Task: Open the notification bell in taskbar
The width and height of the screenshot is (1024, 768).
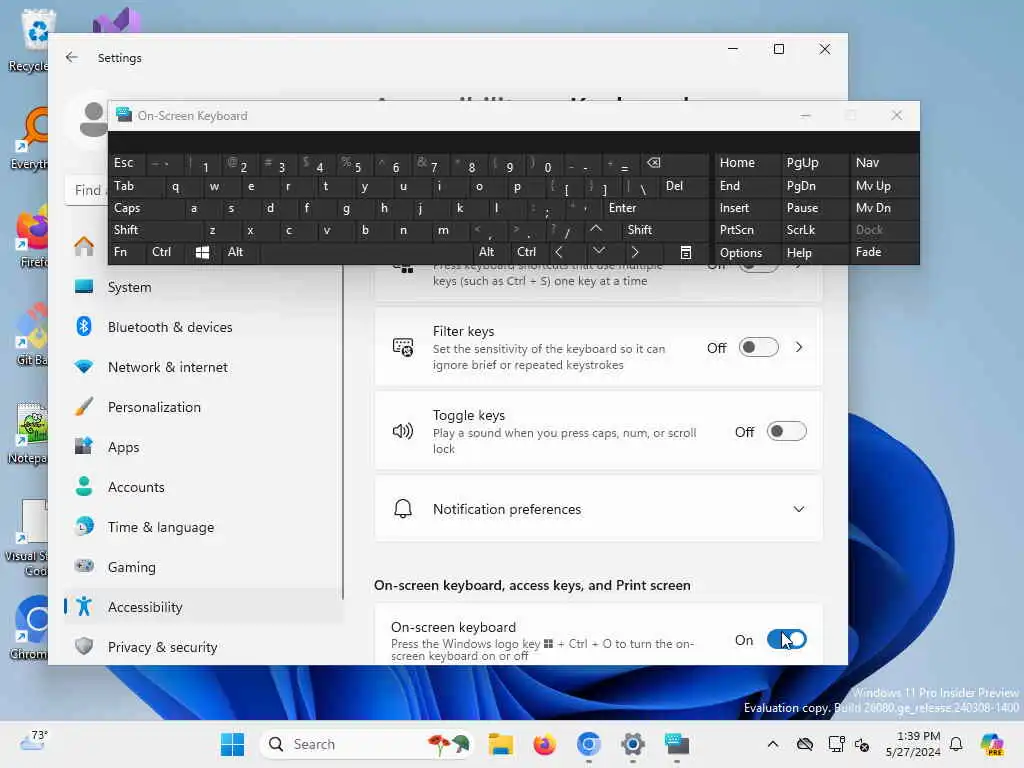Action: [956, 744]
